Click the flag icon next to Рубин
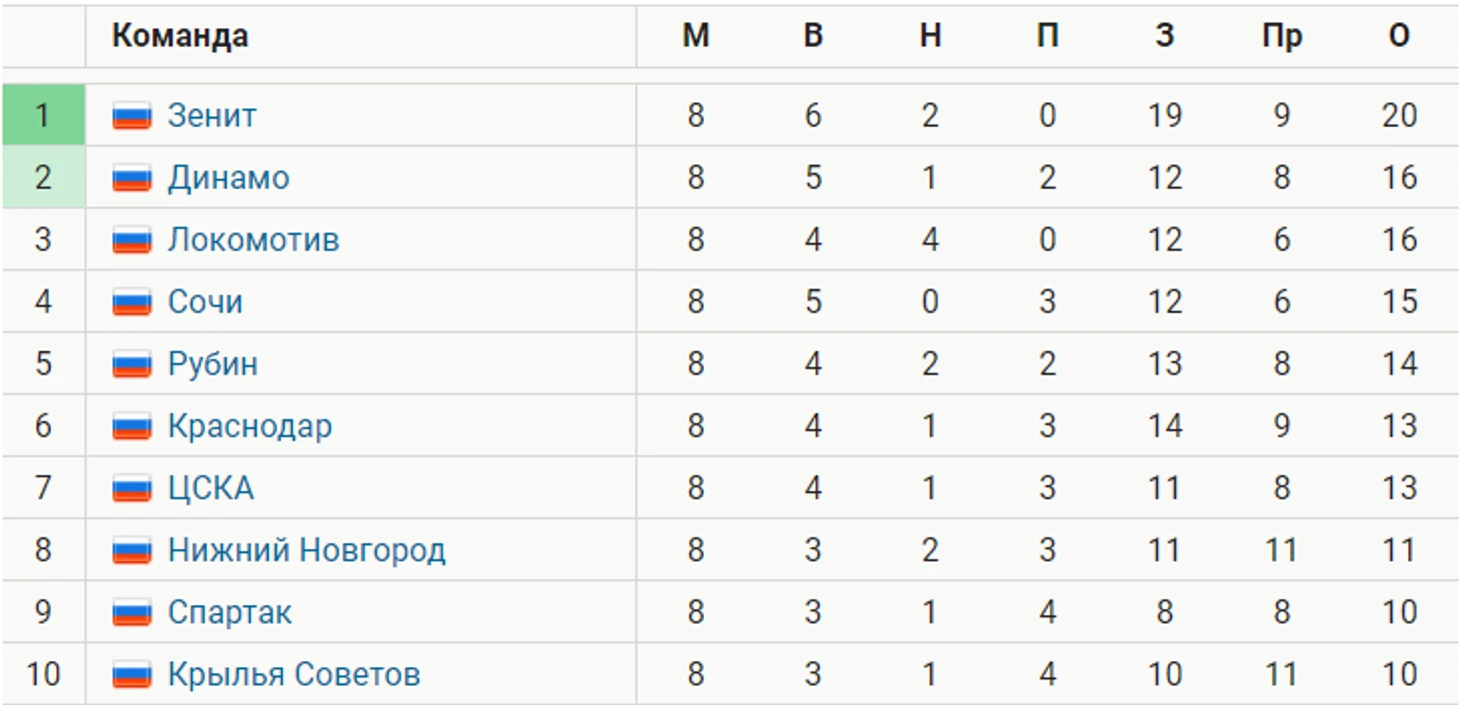The height and width of the screenshot is (705, 1460). (x=131, y=364)
